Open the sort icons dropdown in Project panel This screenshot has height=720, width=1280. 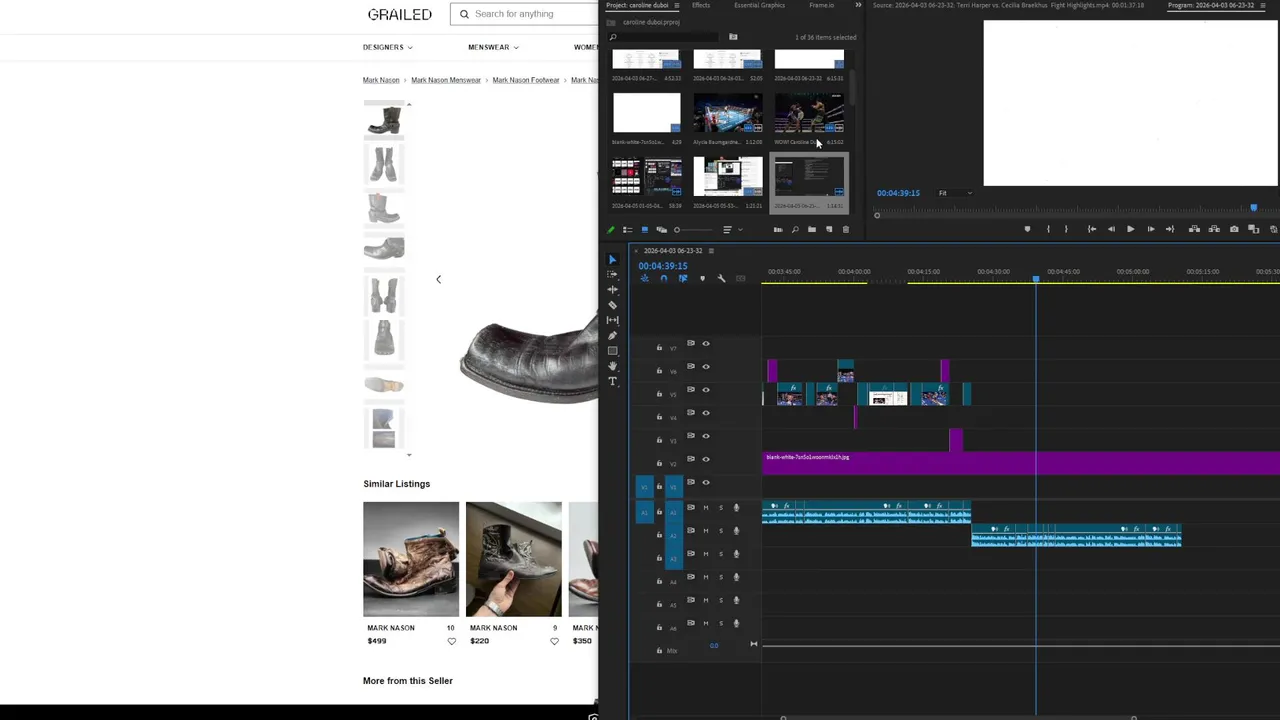tap(731, 230)
